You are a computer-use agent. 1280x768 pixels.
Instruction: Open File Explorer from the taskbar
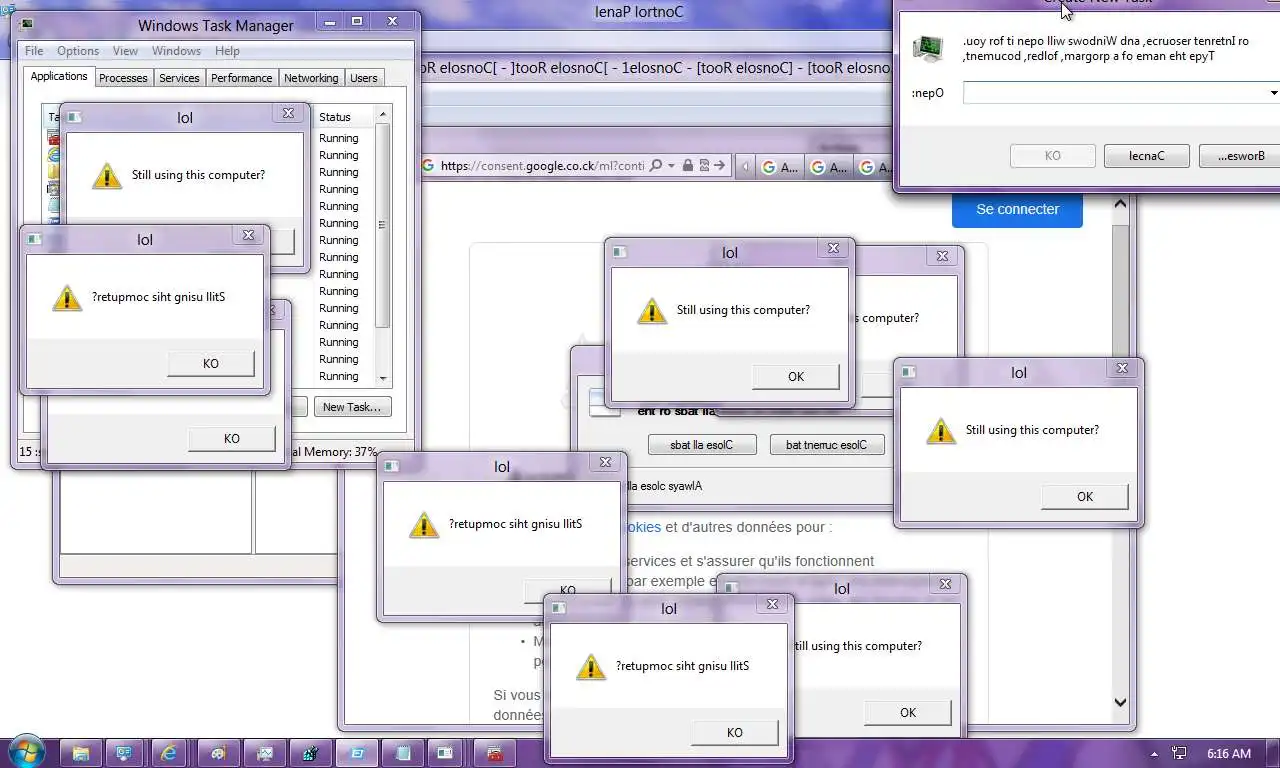click(x=81, y=753)
